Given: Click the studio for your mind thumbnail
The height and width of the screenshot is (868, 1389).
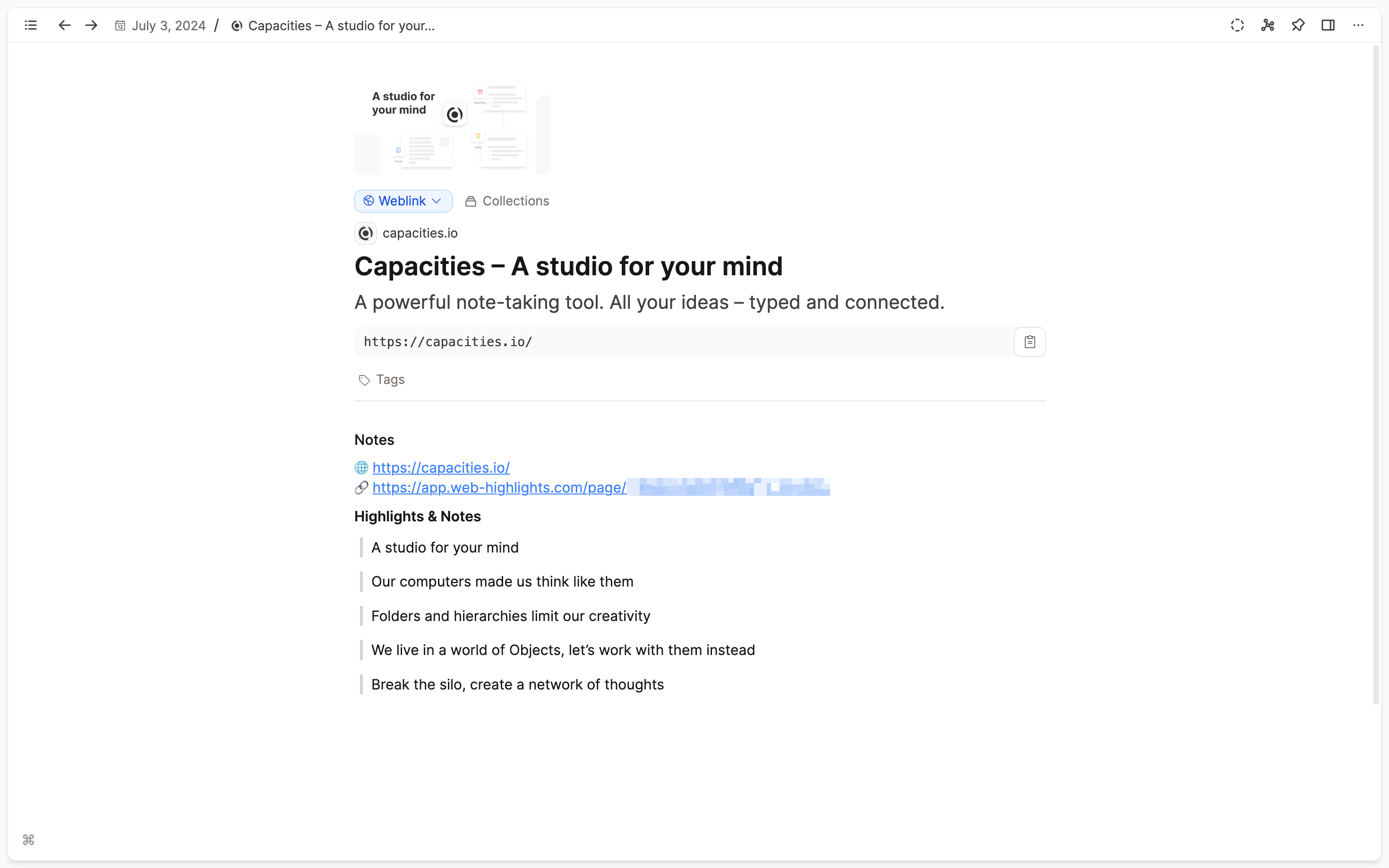Looking at the screenshot, I should pyautogui.click(x=452, y=128).
